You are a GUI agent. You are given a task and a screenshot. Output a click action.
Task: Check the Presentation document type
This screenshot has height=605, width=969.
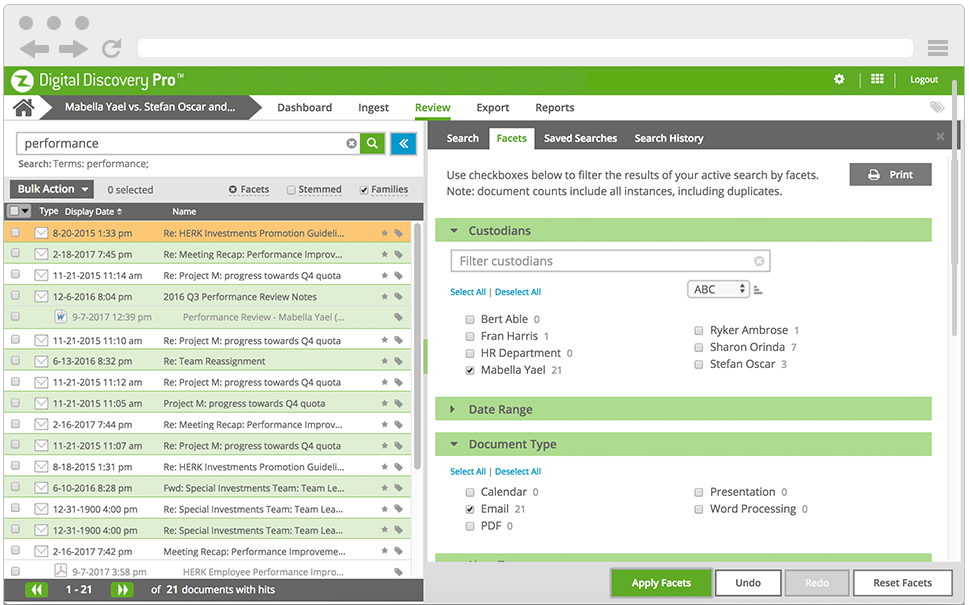698,493
